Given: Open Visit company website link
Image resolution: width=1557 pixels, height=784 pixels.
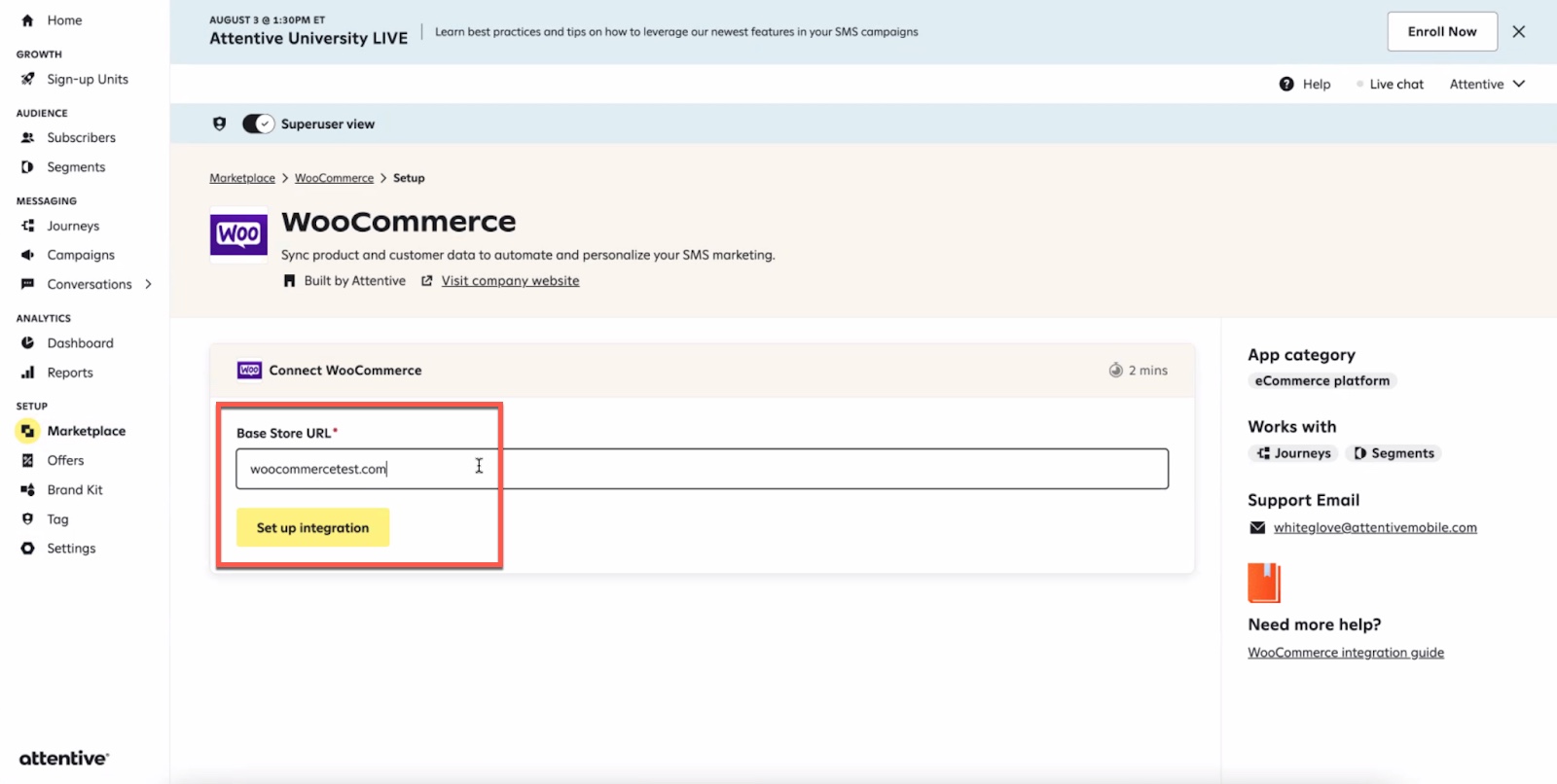Looking at the screenshot, I should [510, 281].
